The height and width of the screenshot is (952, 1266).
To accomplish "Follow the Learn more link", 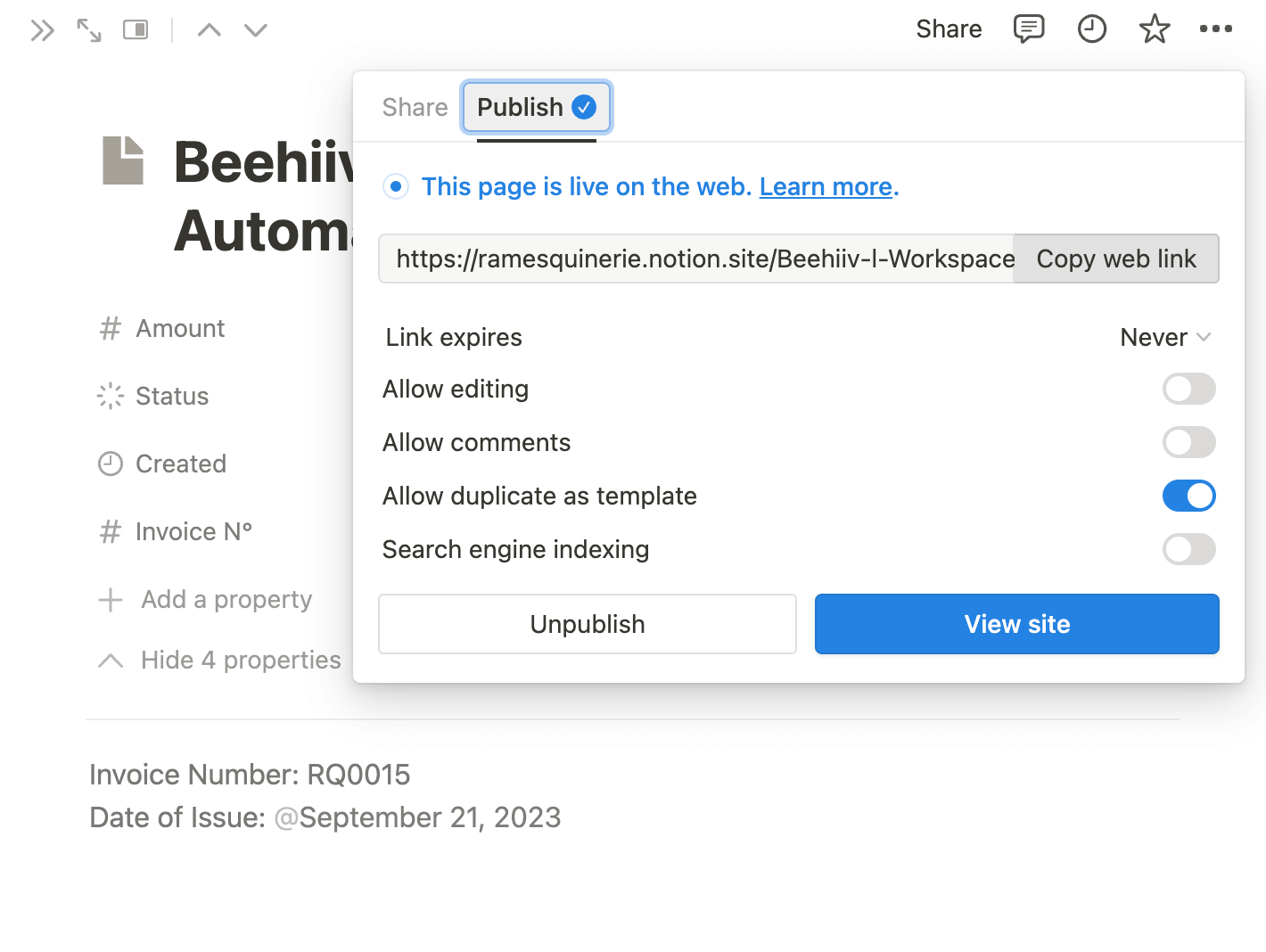I will coord(826,186).
